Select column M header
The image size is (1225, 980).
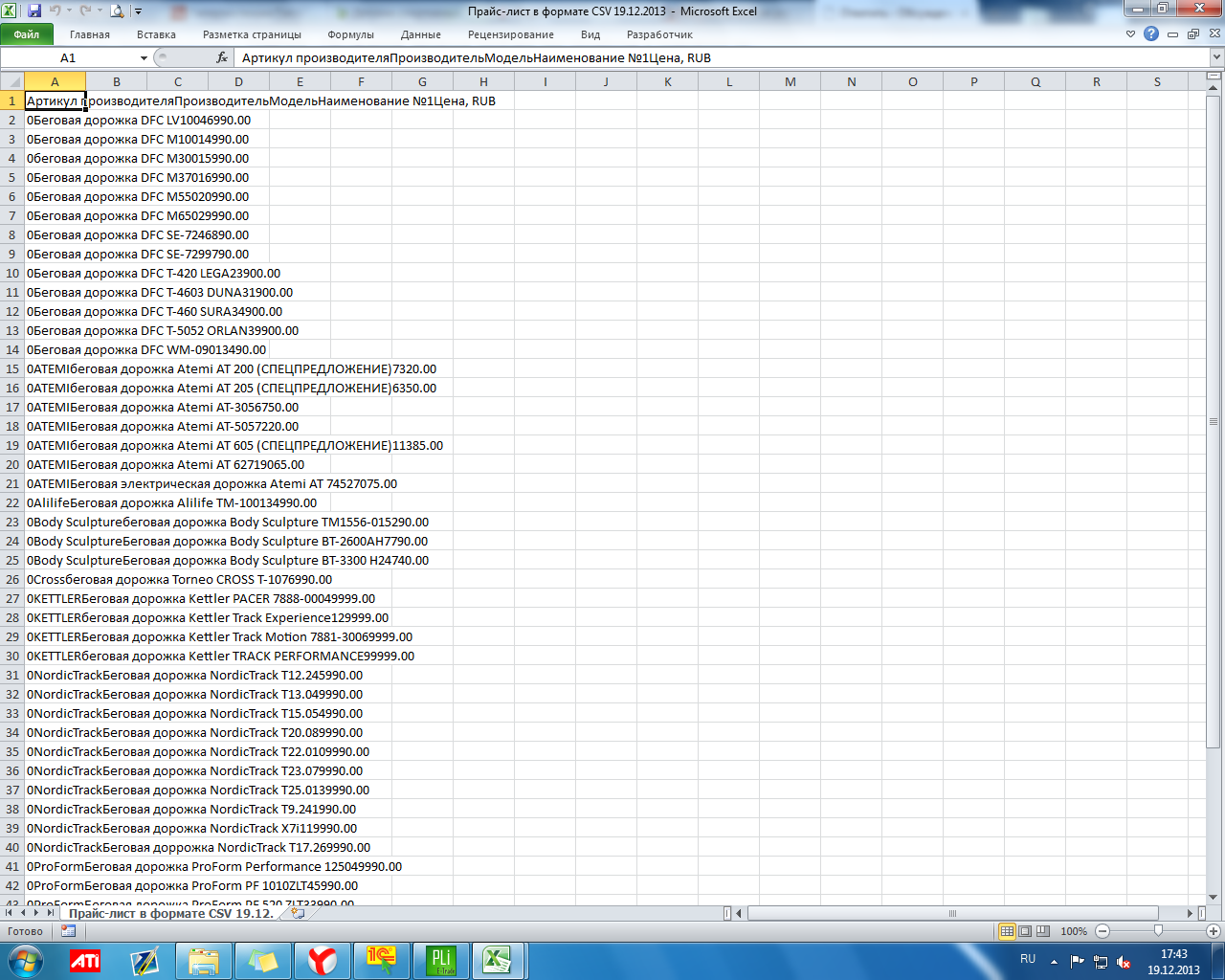pyautogui.click(x=790, y=81)
